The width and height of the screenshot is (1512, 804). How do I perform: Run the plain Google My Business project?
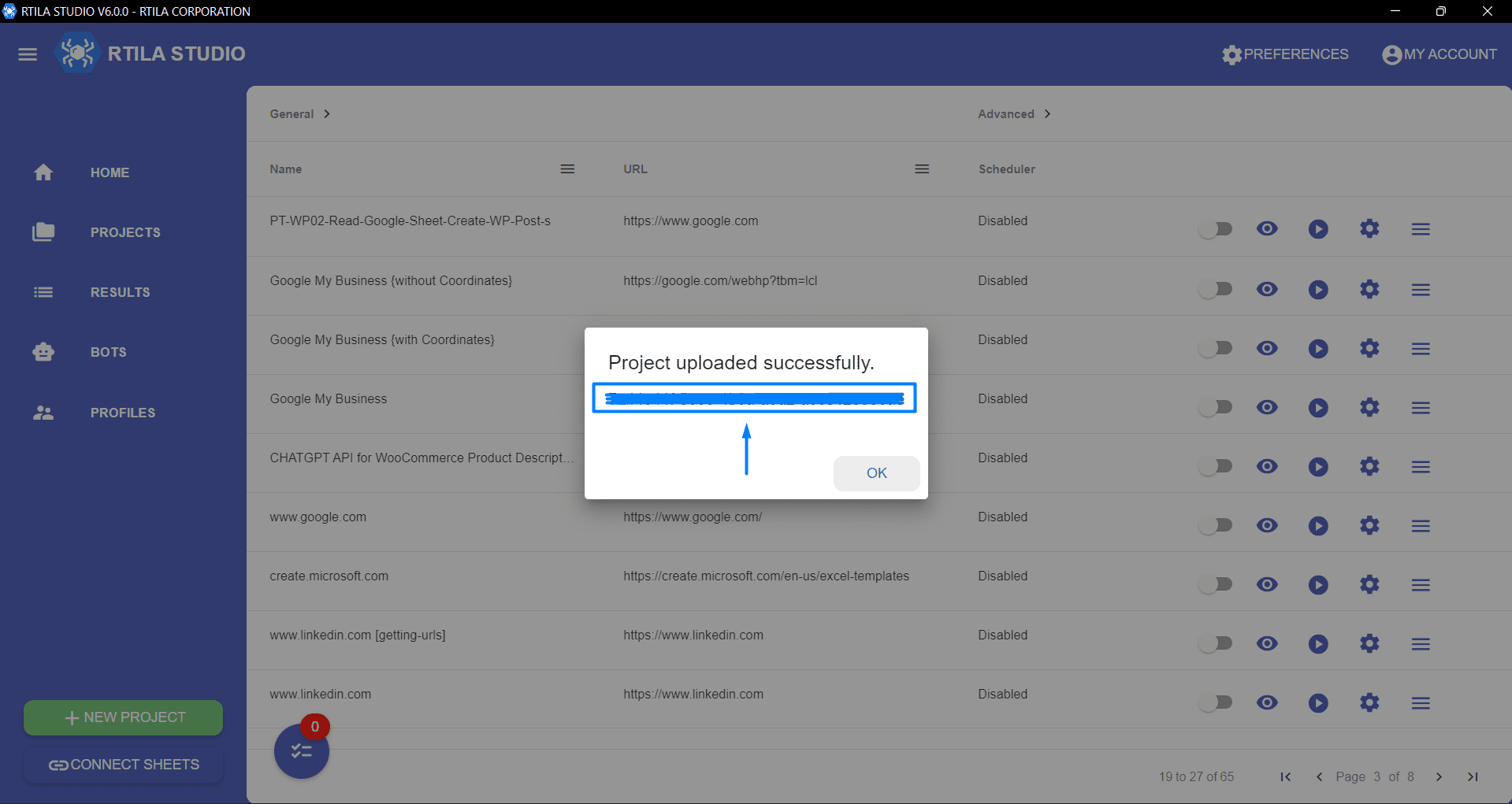coord(1318,408)
